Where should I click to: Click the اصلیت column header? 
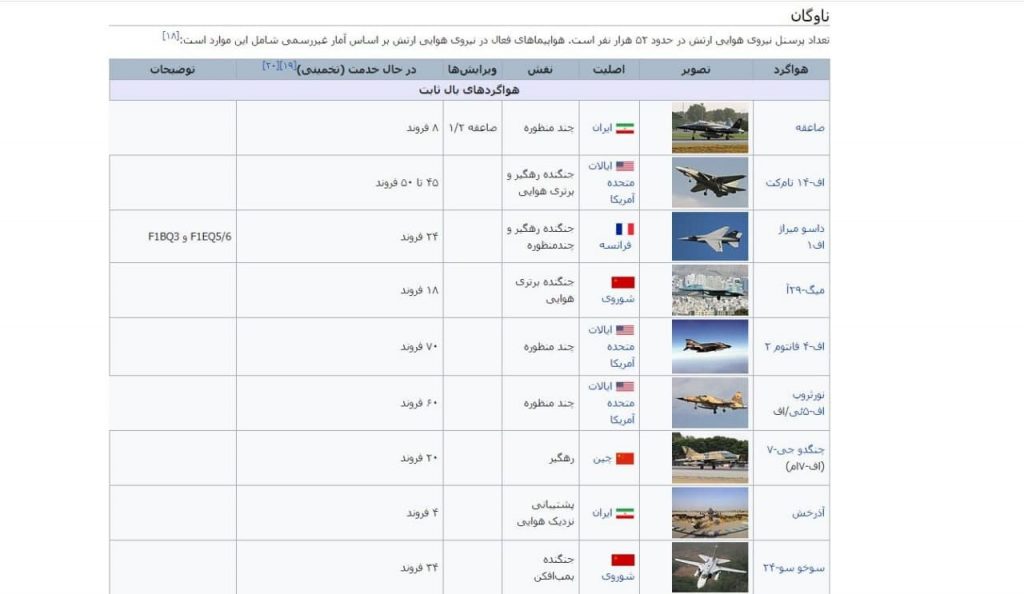click(609, 69)
